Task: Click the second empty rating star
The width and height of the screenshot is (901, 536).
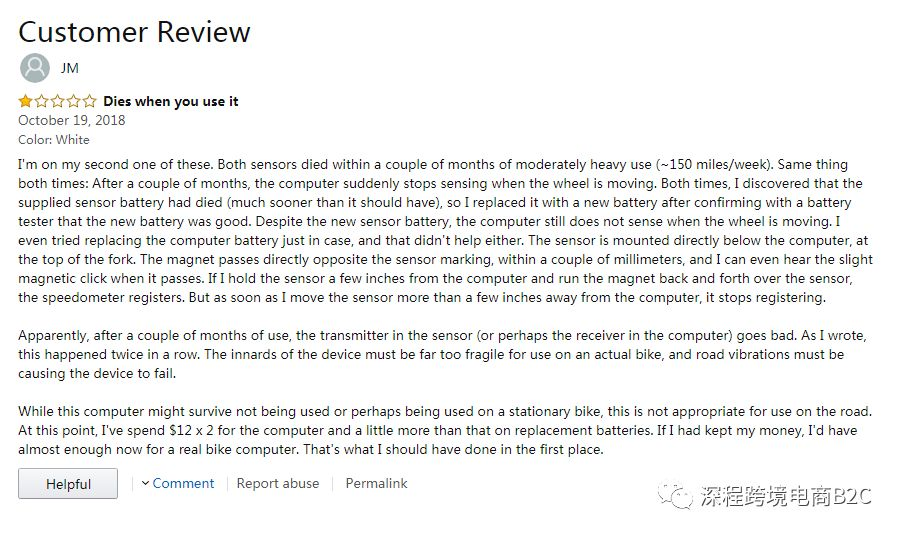Action: coord(41,102)
